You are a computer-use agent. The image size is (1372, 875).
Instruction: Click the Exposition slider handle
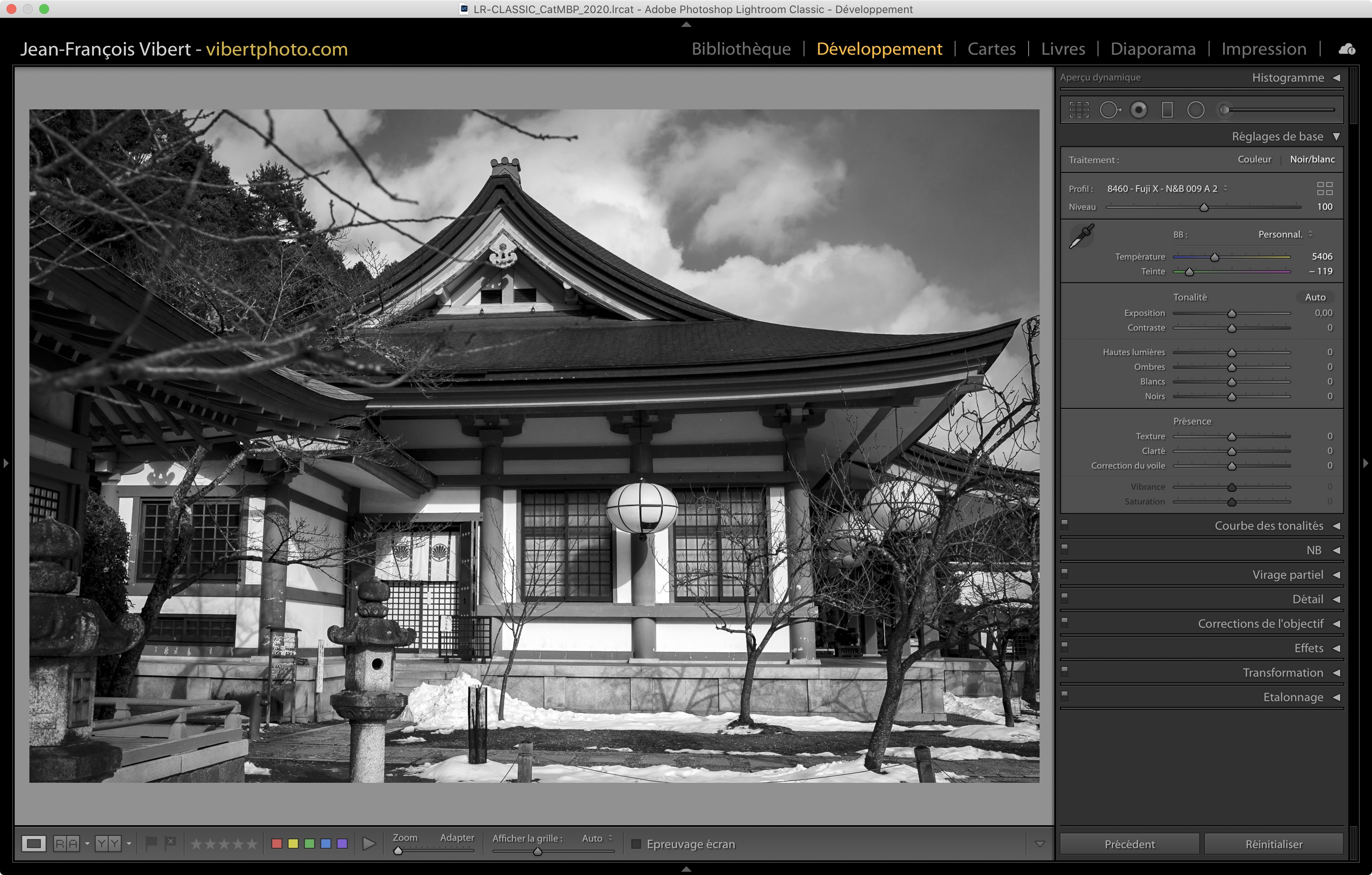[1231, 314]
